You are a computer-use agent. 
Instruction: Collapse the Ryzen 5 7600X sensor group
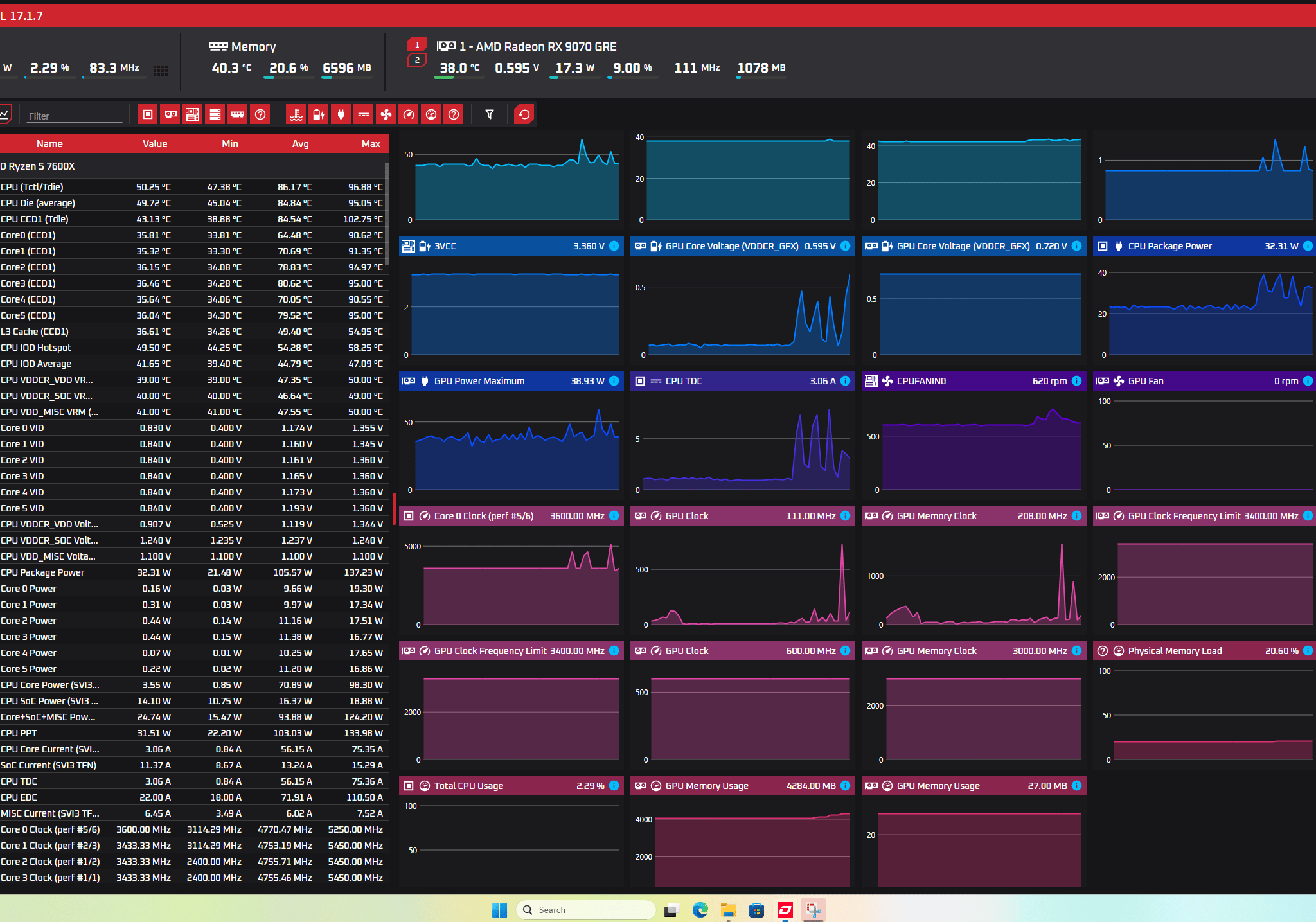(193, 166)
